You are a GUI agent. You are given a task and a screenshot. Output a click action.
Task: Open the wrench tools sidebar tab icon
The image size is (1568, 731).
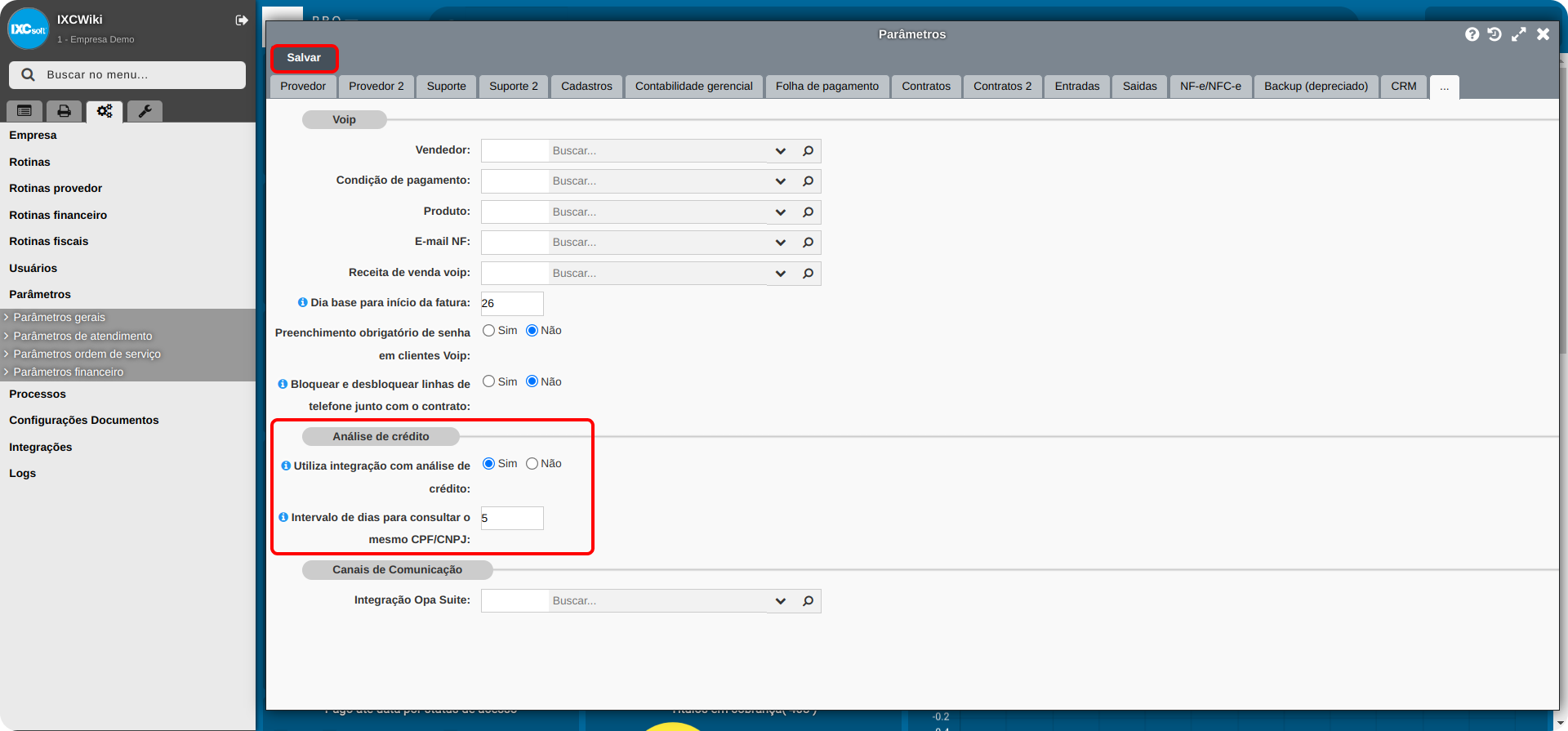tap(145, 111)
